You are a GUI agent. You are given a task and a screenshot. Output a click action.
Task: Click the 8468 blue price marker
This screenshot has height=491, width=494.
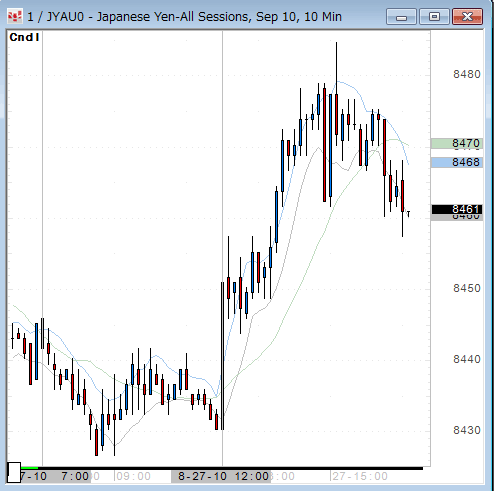(x=456, y=162)
